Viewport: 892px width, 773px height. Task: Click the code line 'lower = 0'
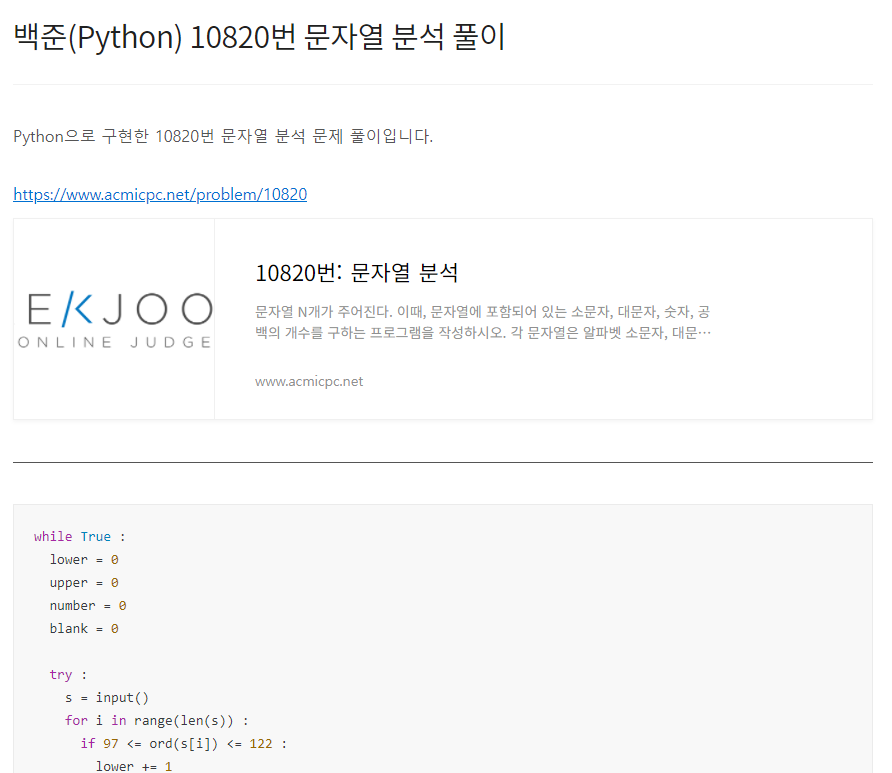(84, 560)
